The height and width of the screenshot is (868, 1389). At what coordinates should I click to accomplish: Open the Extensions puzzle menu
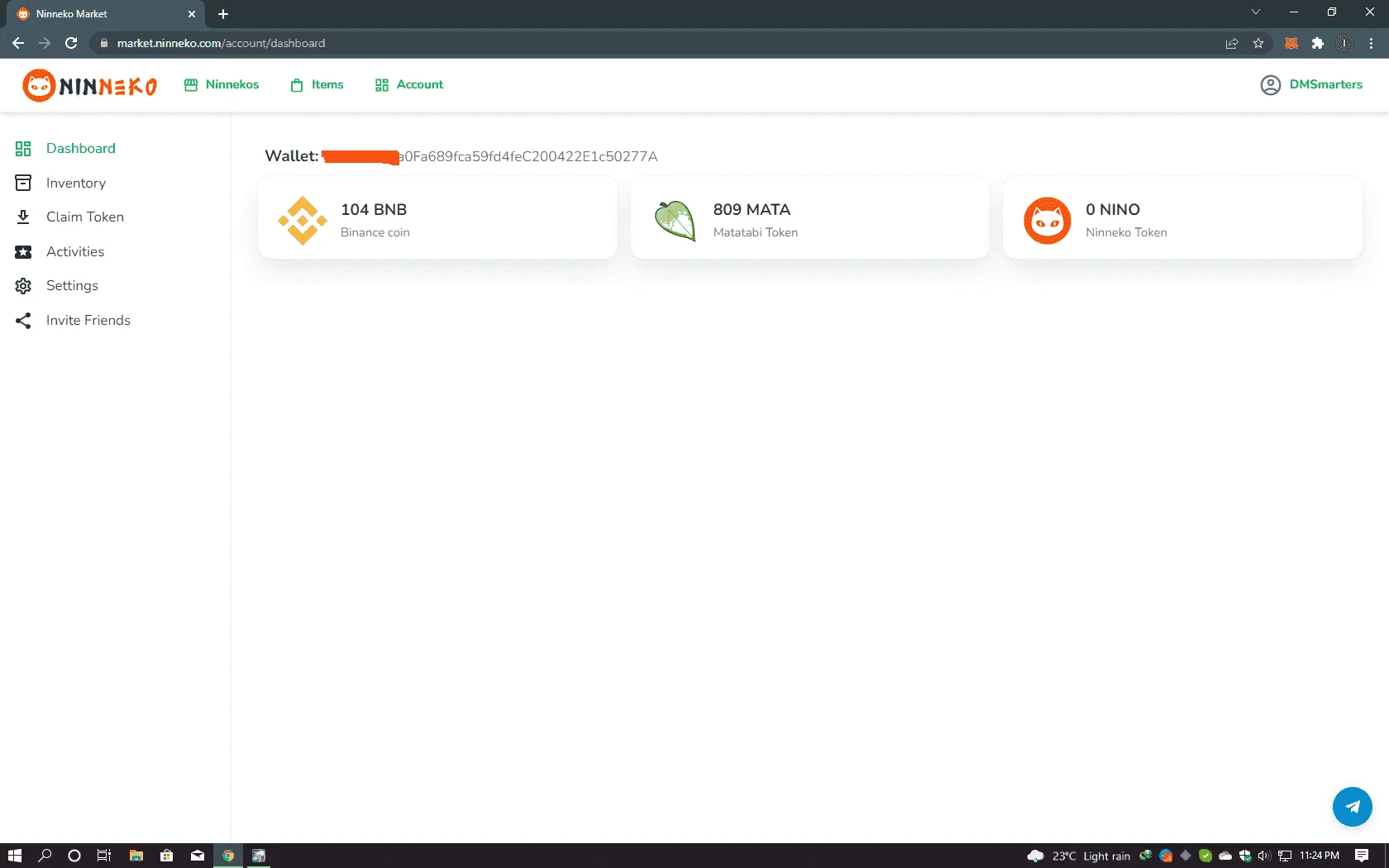coord(1318,43)
